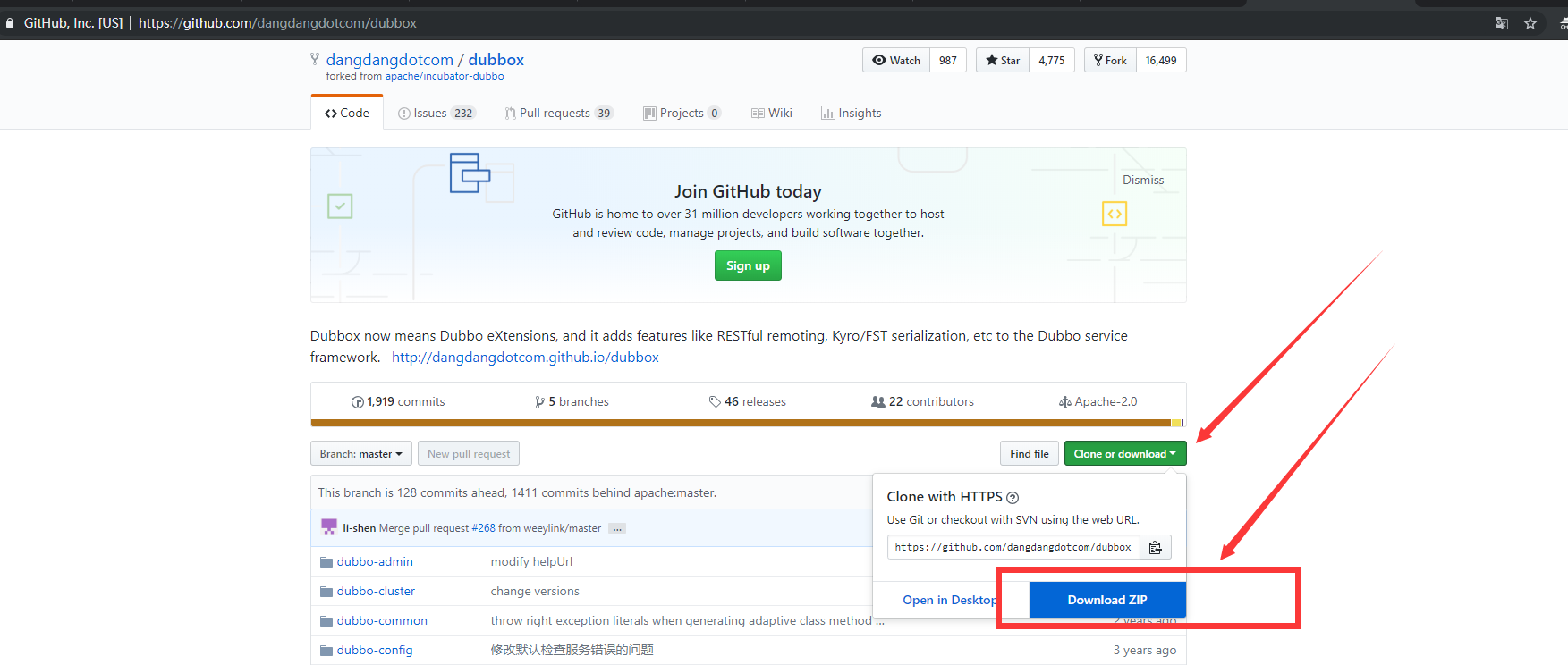Click the clone URL text field
Viewport: 1568px width, 665px height.
(1013, 547)
